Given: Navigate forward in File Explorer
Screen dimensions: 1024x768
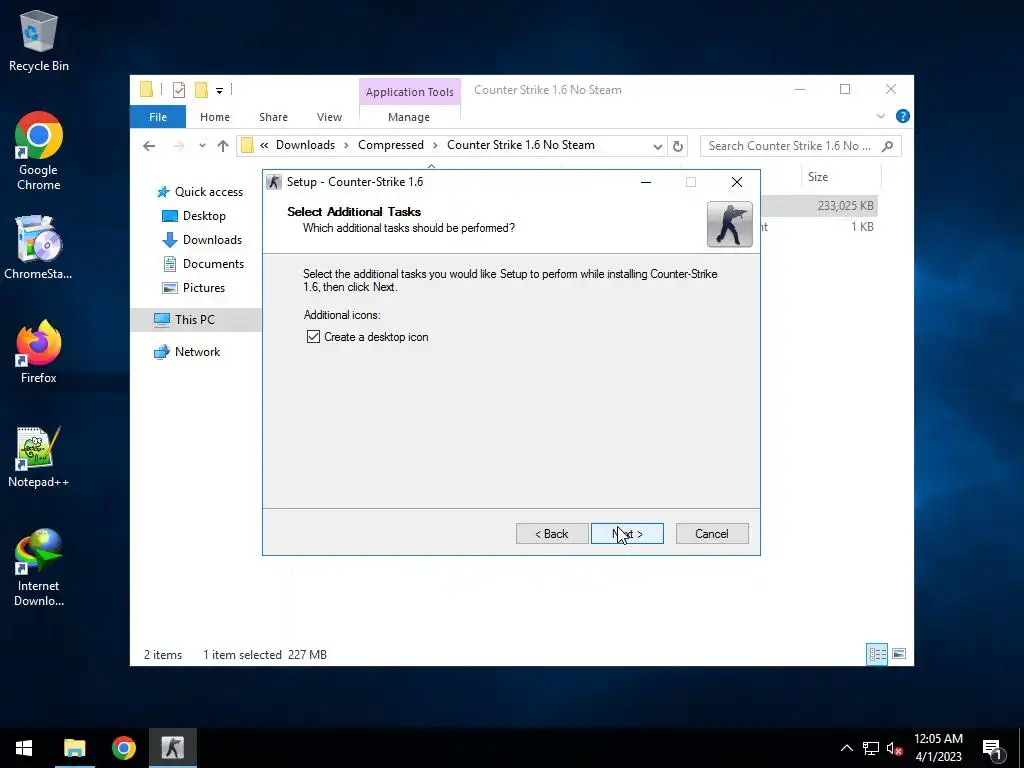Looking at the screenshot, I should point(178,146).
